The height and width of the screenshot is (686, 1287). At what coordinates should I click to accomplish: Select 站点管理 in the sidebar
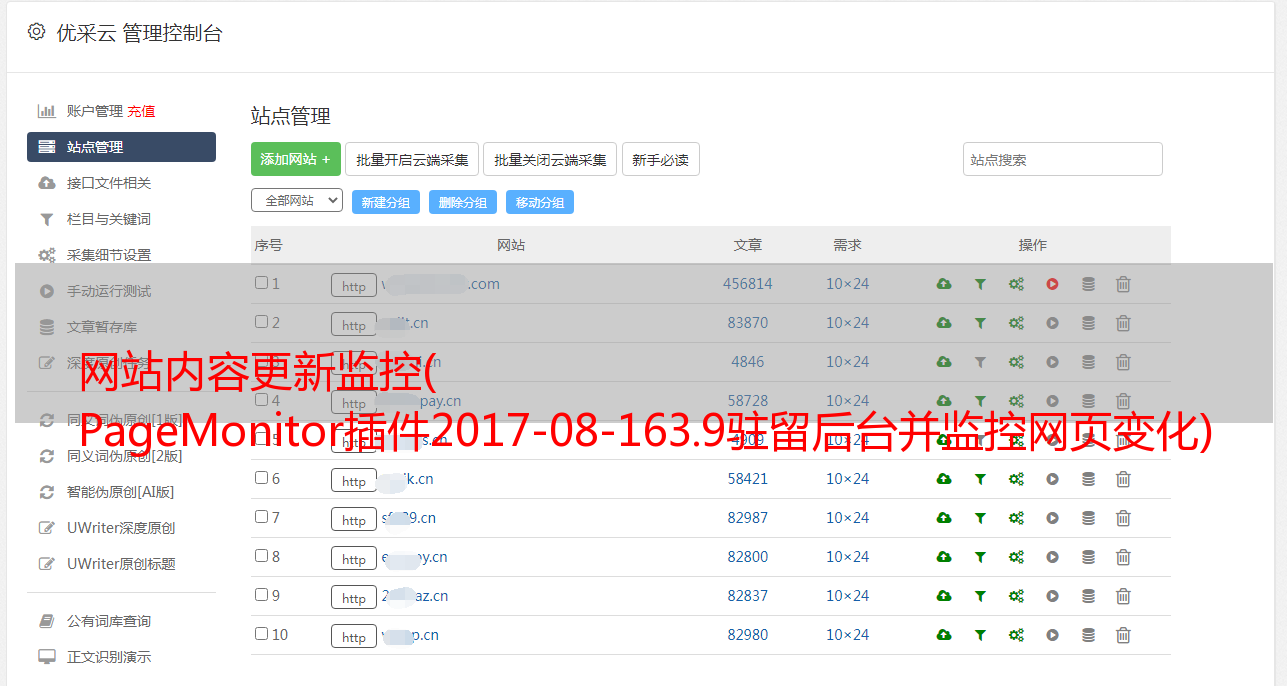pyautogui.click(x=121, y=147)
